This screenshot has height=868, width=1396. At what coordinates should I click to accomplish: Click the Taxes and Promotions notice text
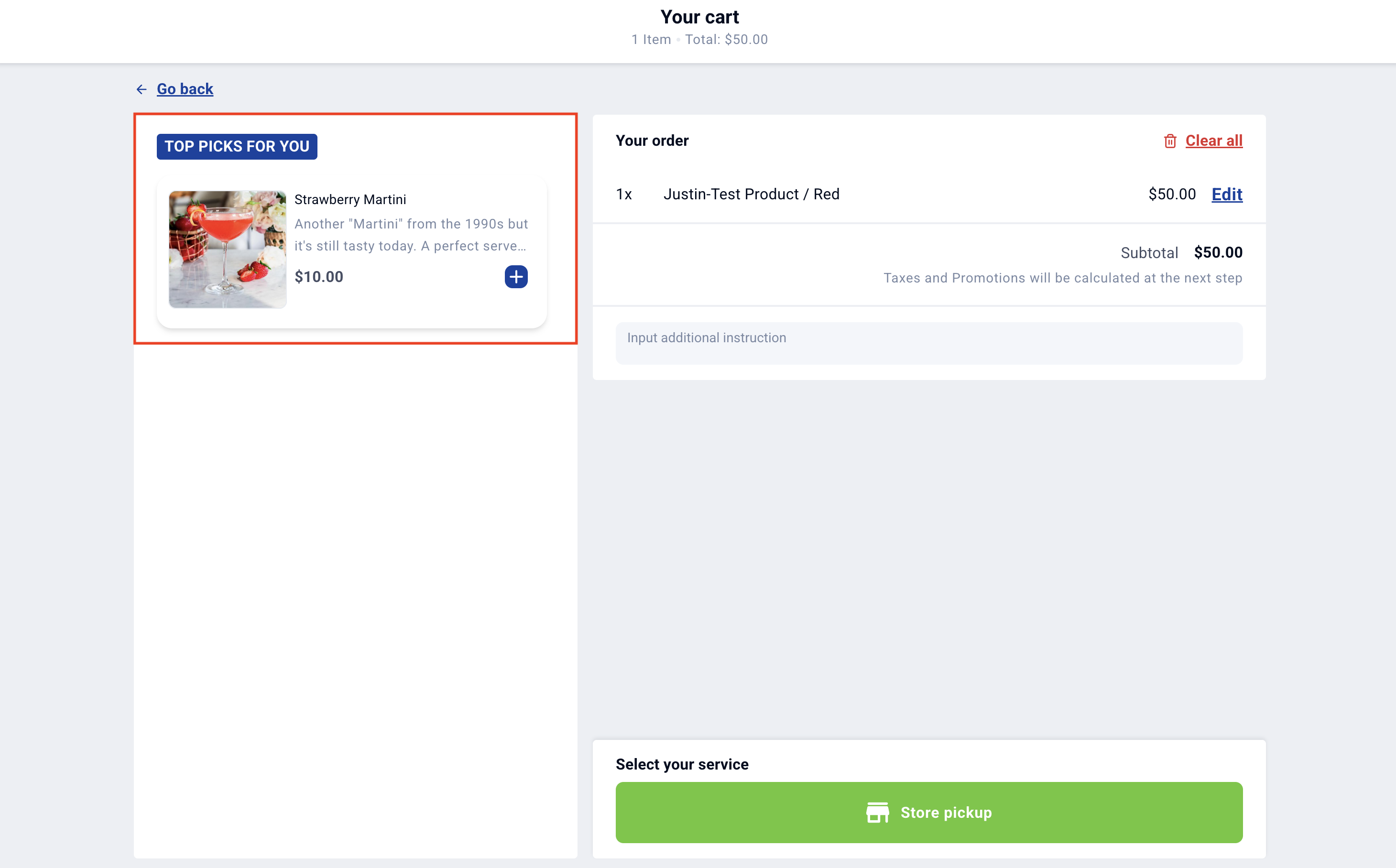coord(1062,279)
